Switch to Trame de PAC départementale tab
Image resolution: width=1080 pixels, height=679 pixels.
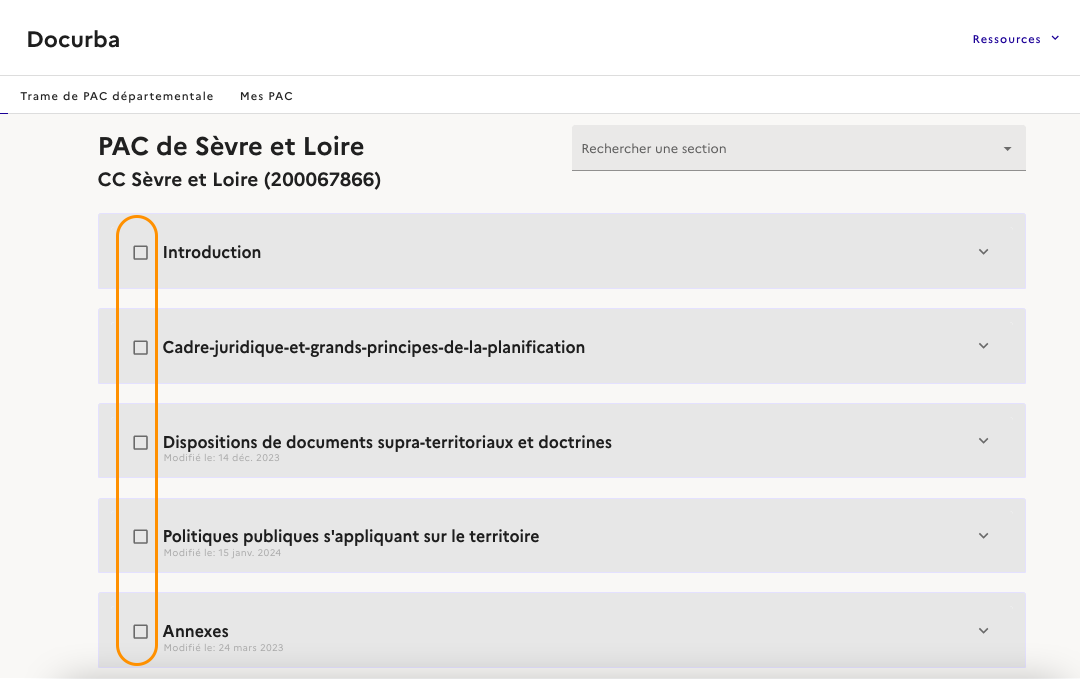(x=117, y=96)
